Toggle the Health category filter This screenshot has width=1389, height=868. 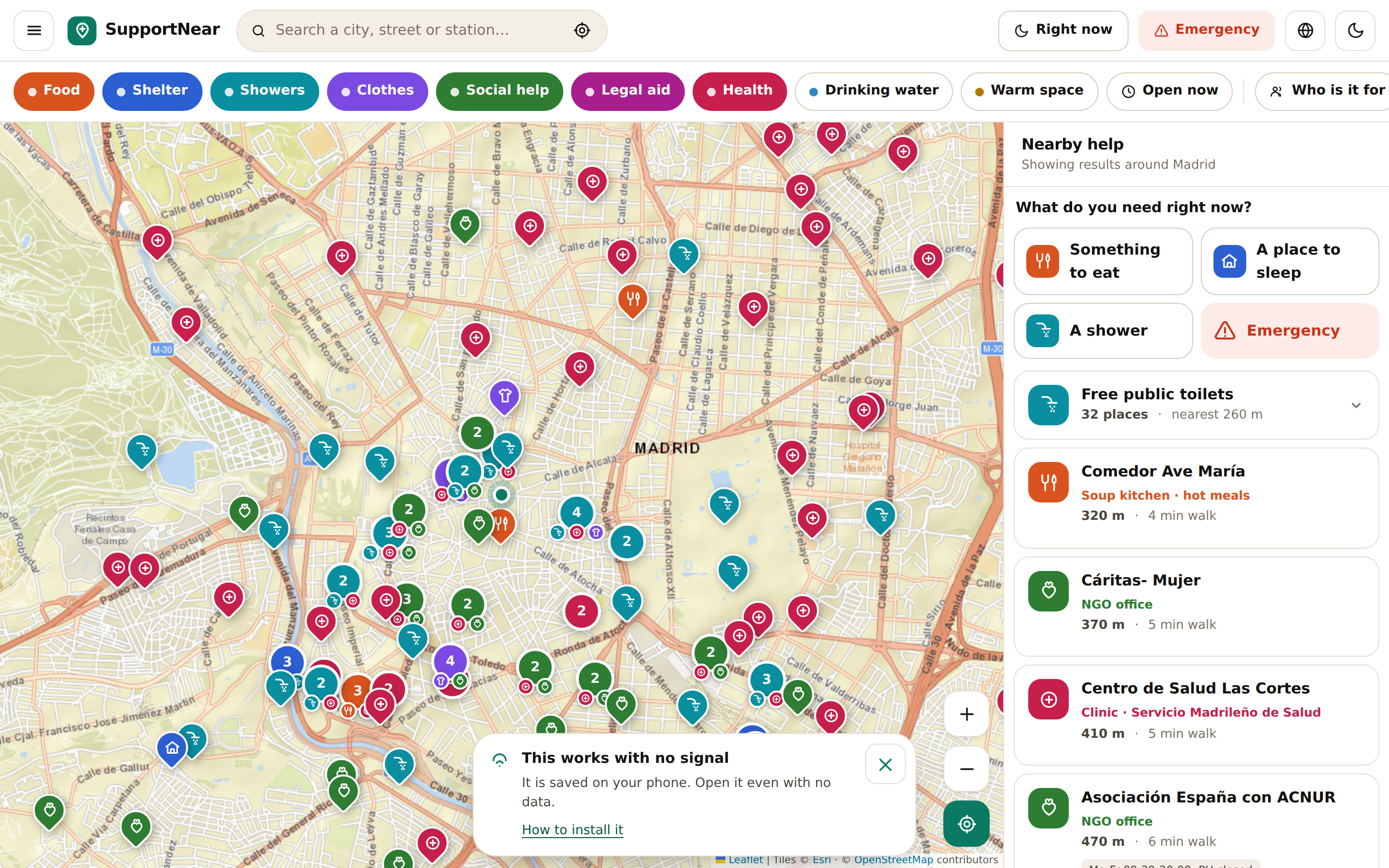pyautogui.click(x=740, y=91)
